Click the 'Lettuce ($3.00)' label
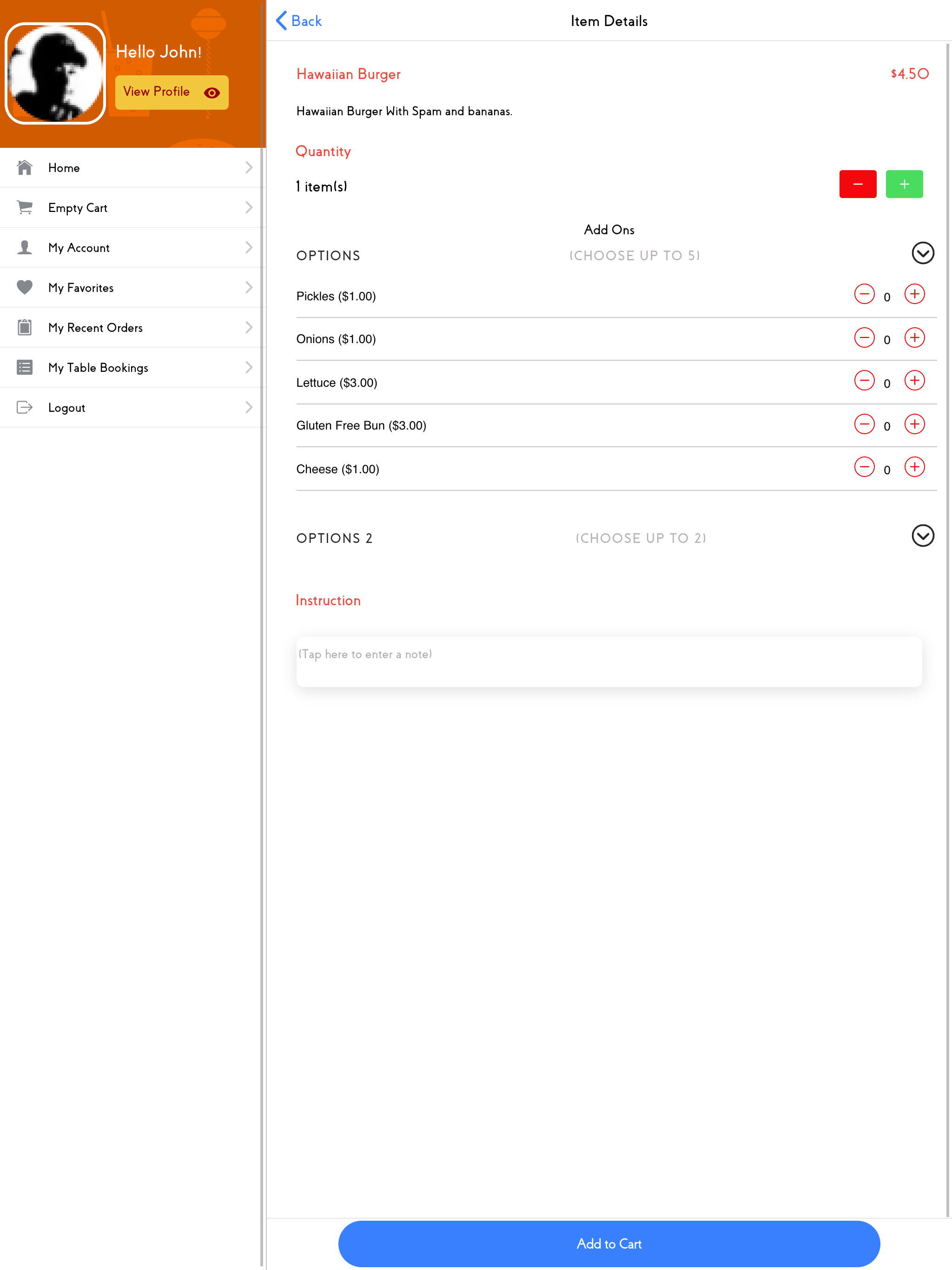This screenshot has width=952, height=1270. coord(337,383)
